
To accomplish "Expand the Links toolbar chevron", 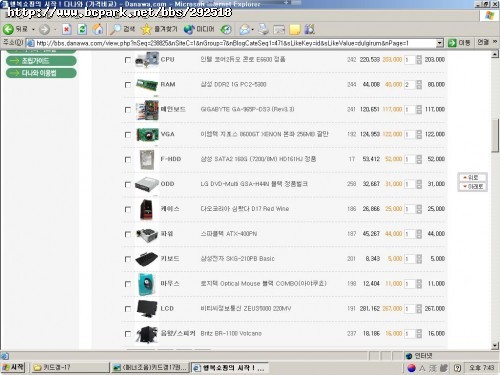I will pos(495,42).
